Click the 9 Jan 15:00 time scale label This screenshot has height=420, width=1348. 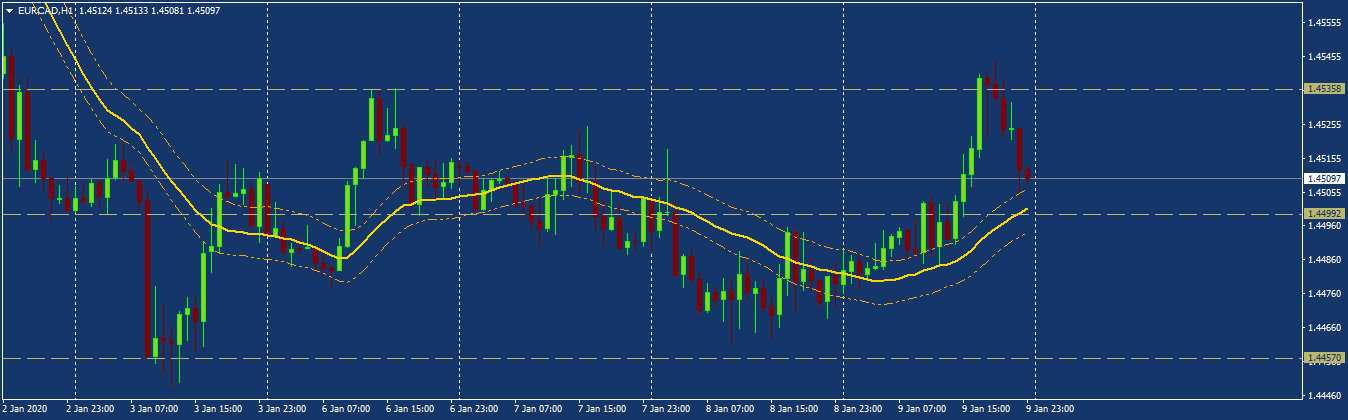pyautogui.click(x=985, y=409)
